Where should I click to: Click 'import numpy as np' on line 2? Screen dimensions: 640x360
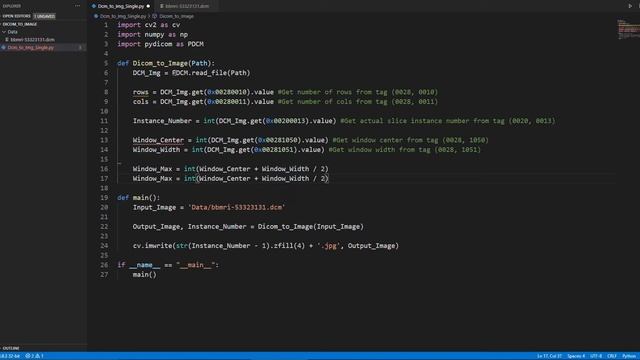(153, 35)
